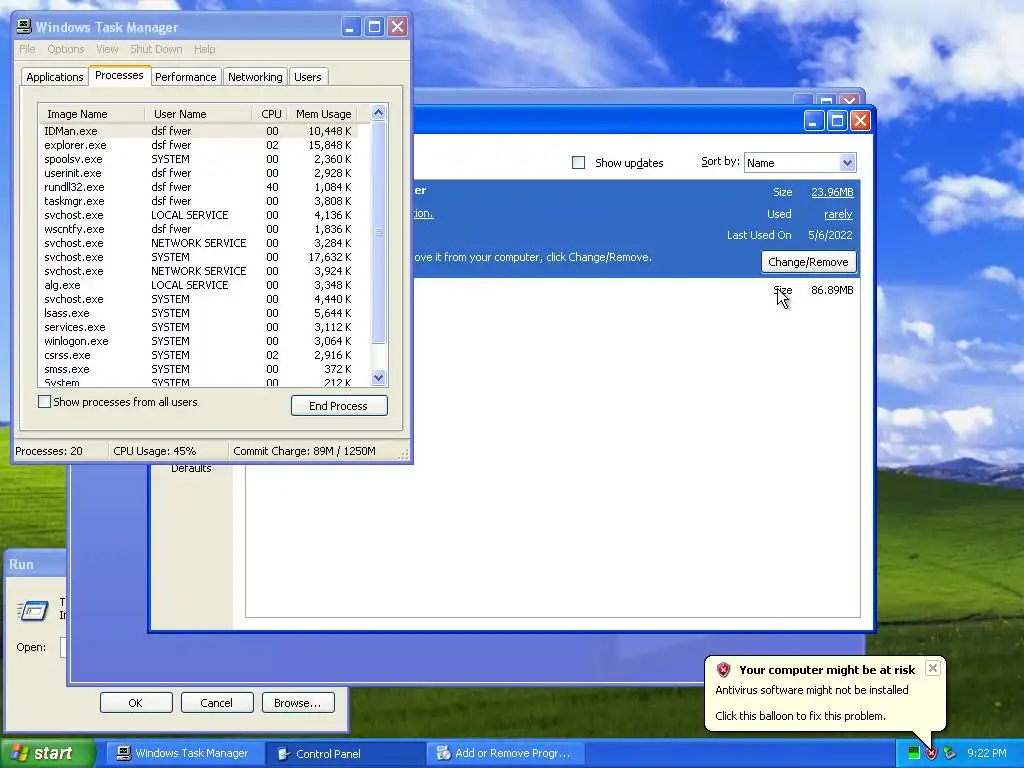Sort processes by Mem Usage column
The image size is (1024, 768).
coord(323,114)
